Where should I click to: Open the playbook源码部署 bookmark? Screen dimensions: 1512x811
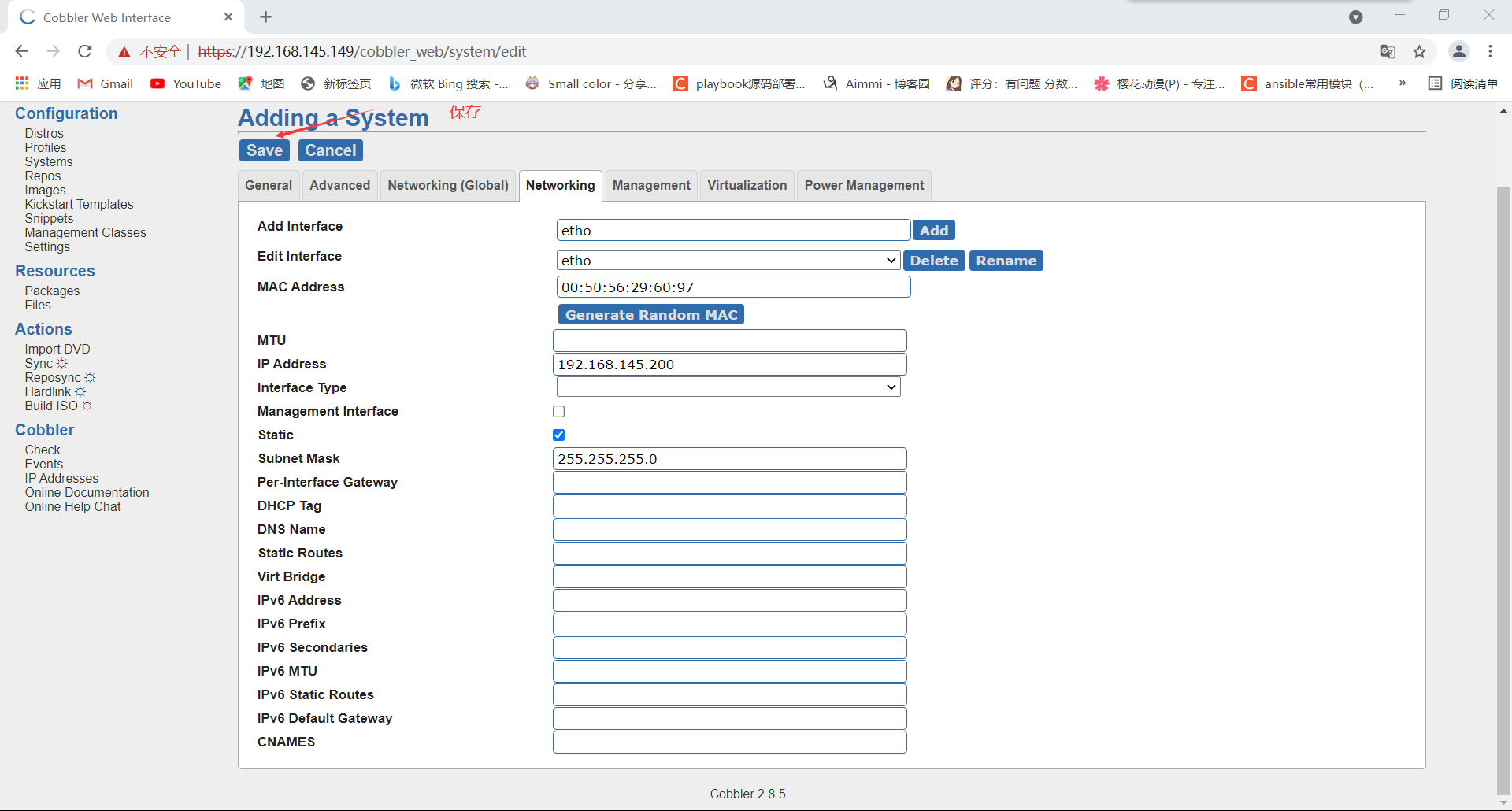pyautogui.click(x=739, y=83)
